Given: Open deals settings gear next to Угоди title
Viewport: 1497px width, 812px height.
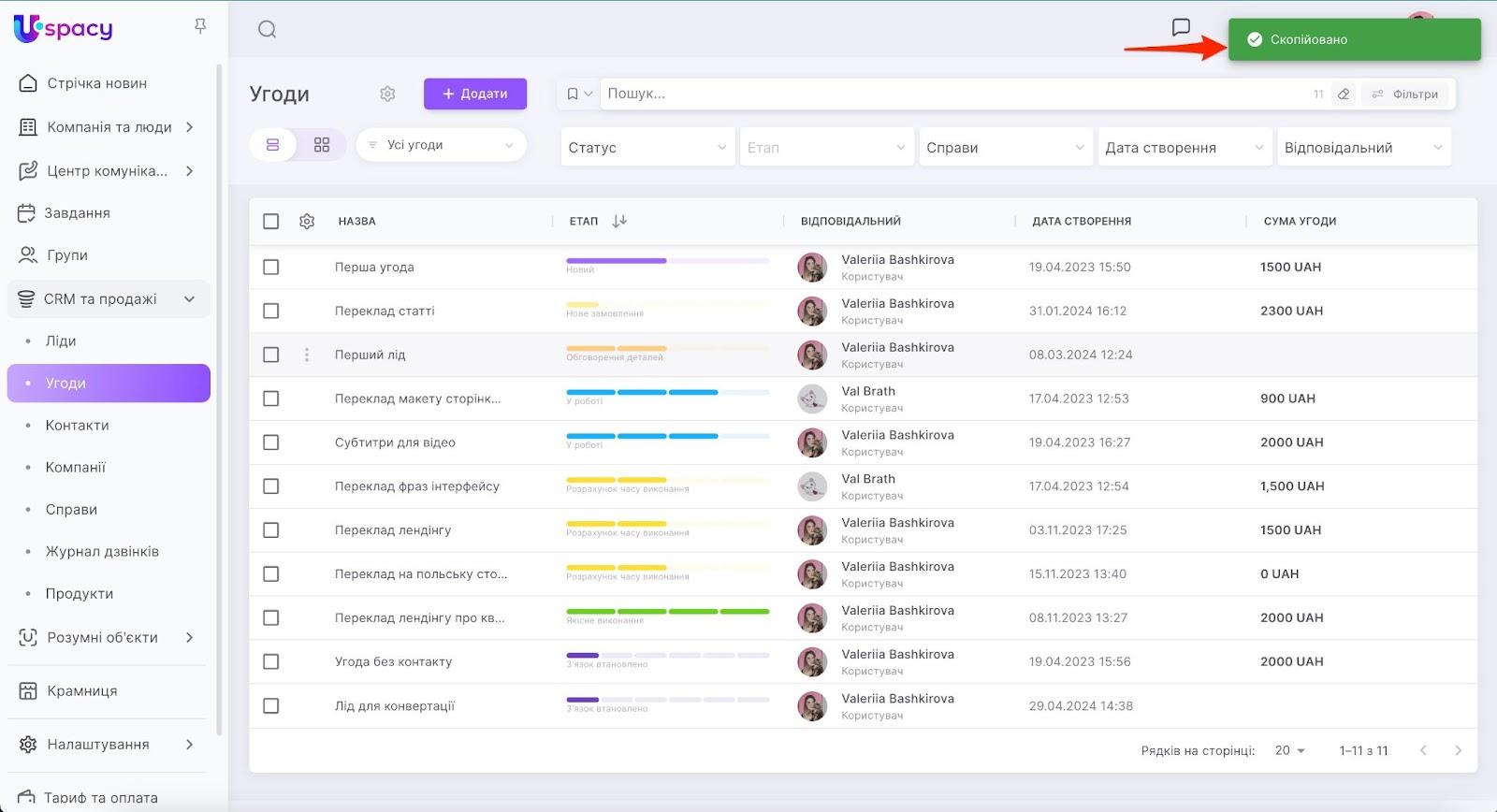Looking at the screenshot, I should pos(387,94).
